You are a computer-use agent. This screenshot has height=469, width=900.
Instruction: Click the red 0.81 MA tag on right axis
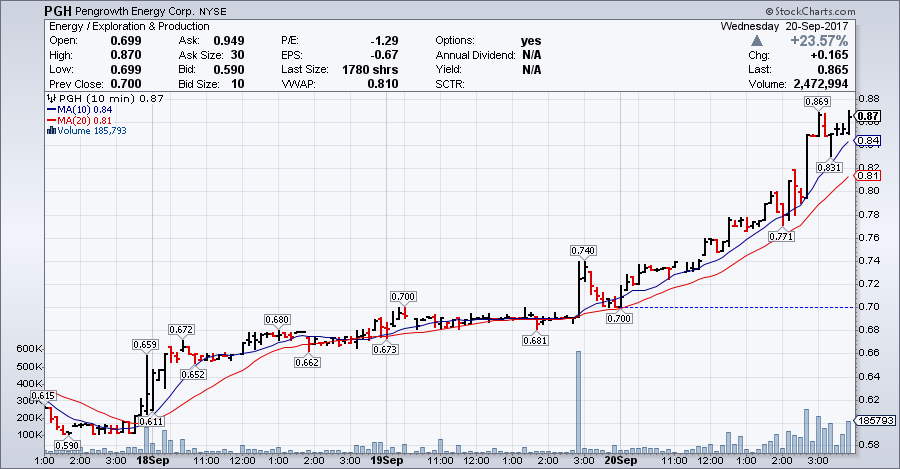click(x=867, y=176)
